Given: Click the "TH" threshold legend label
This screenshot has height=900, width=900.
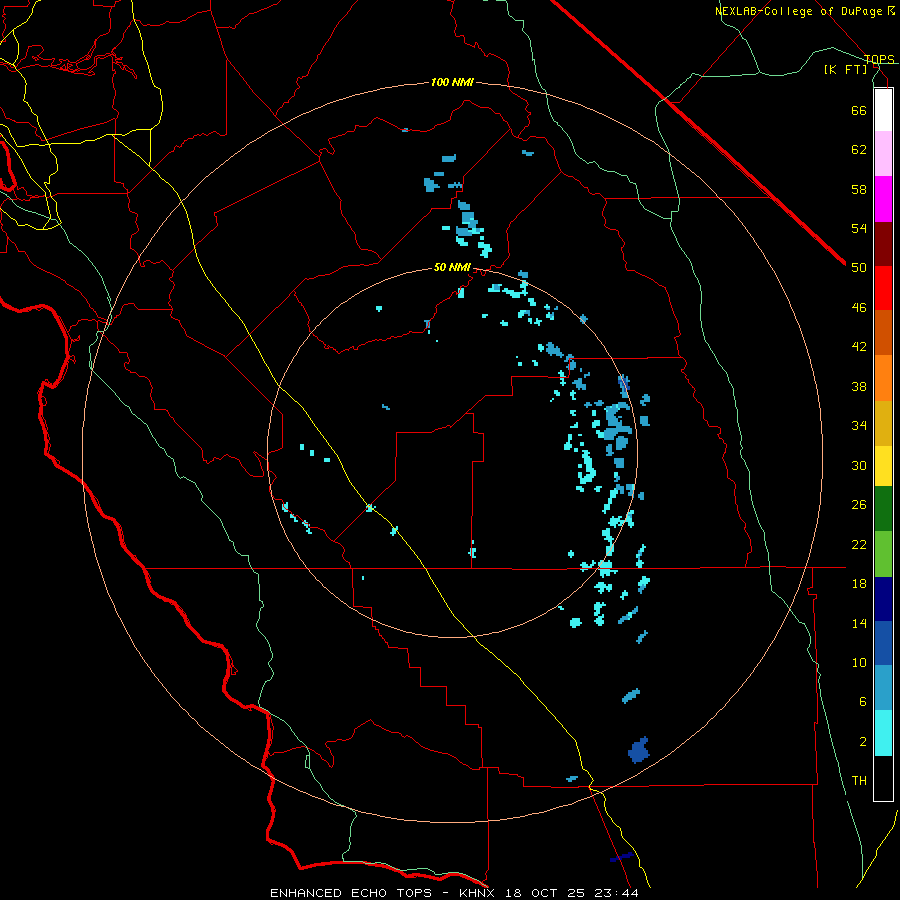Looking at the screenshot, I should (x=859, y=781).
